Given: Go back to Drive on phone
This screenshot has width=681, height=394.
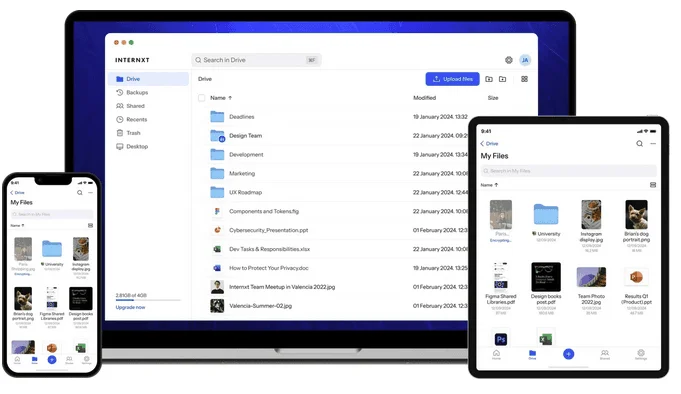Looking at the screenshot, I should 17,192.
